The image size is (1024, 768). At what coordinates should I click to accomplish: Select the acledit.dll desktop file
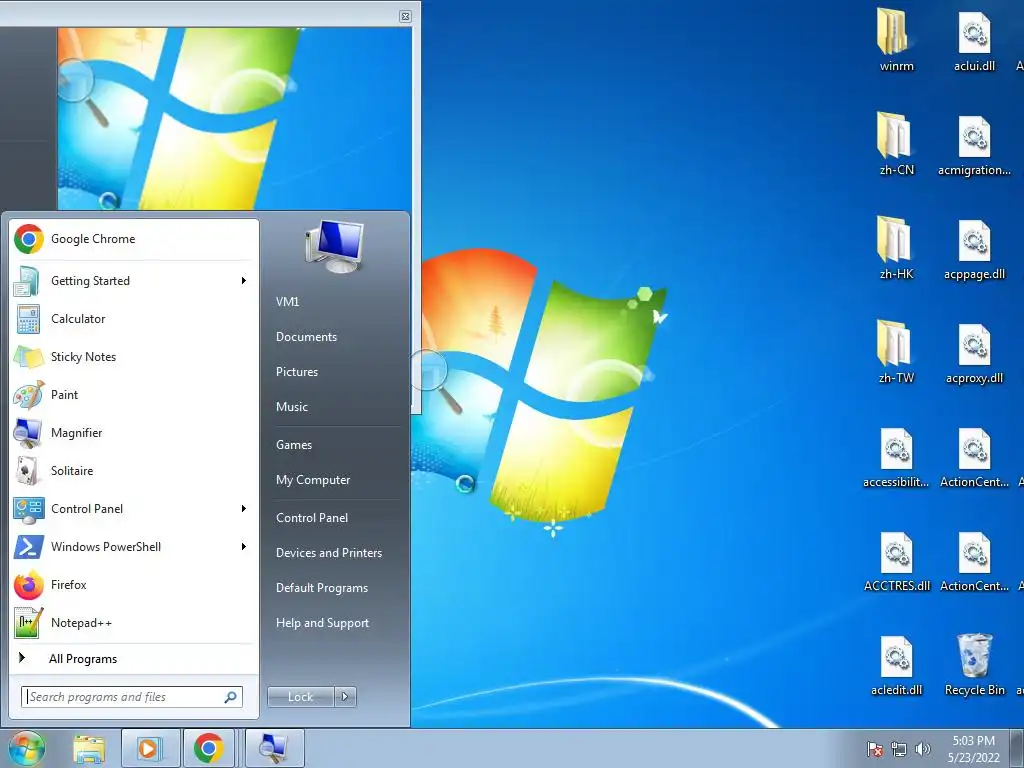896,664
